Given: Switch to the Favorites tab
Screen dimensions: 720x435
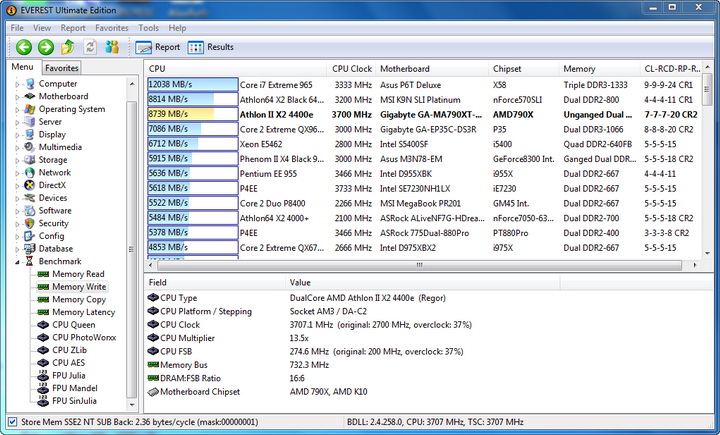Looking at the screenshot, I should click(62, 68).
